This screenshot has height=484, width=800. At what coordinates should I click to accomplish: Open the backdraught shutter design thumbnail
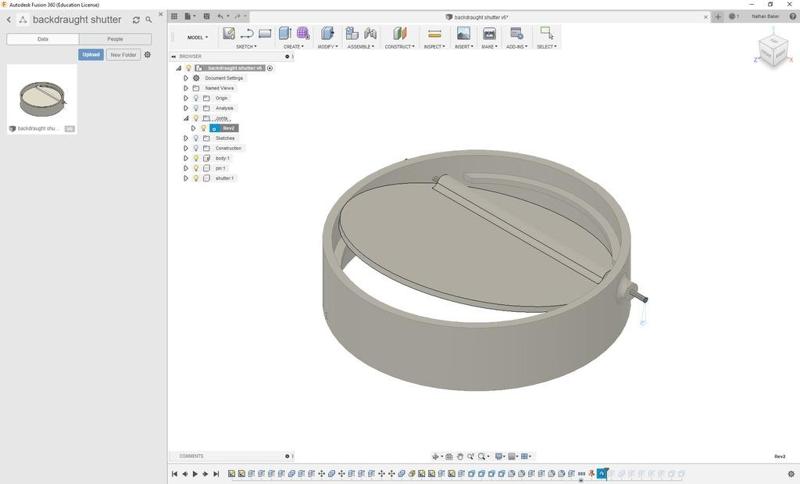pos(42,97)
